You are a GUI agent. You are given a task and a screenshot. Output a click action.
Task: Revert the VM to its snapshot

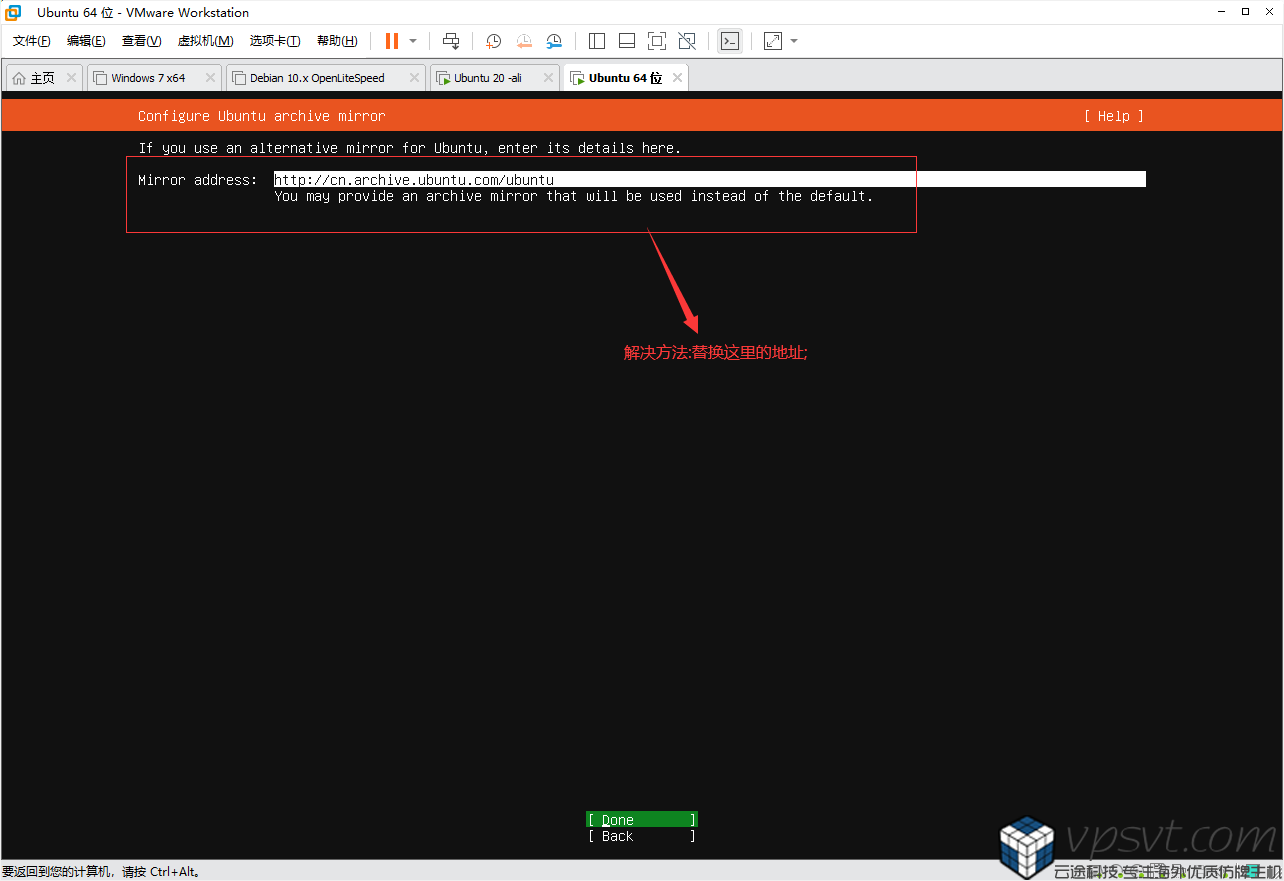tap(524, 41)
